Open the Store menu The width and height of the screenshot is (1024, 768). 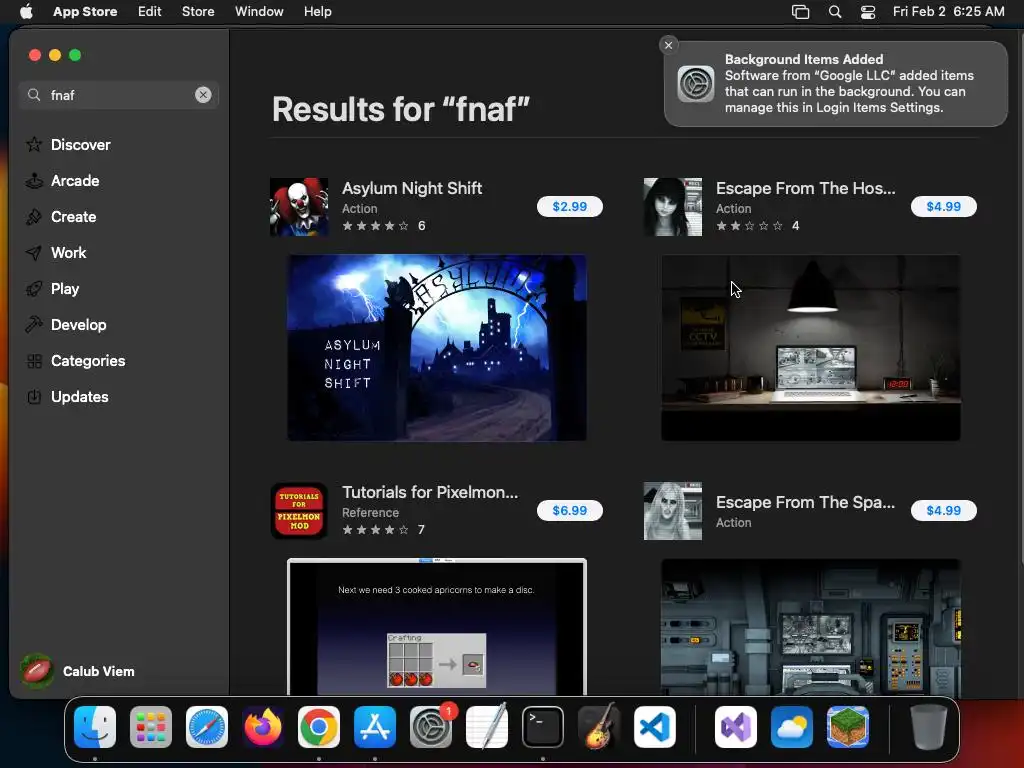point(198,11)
